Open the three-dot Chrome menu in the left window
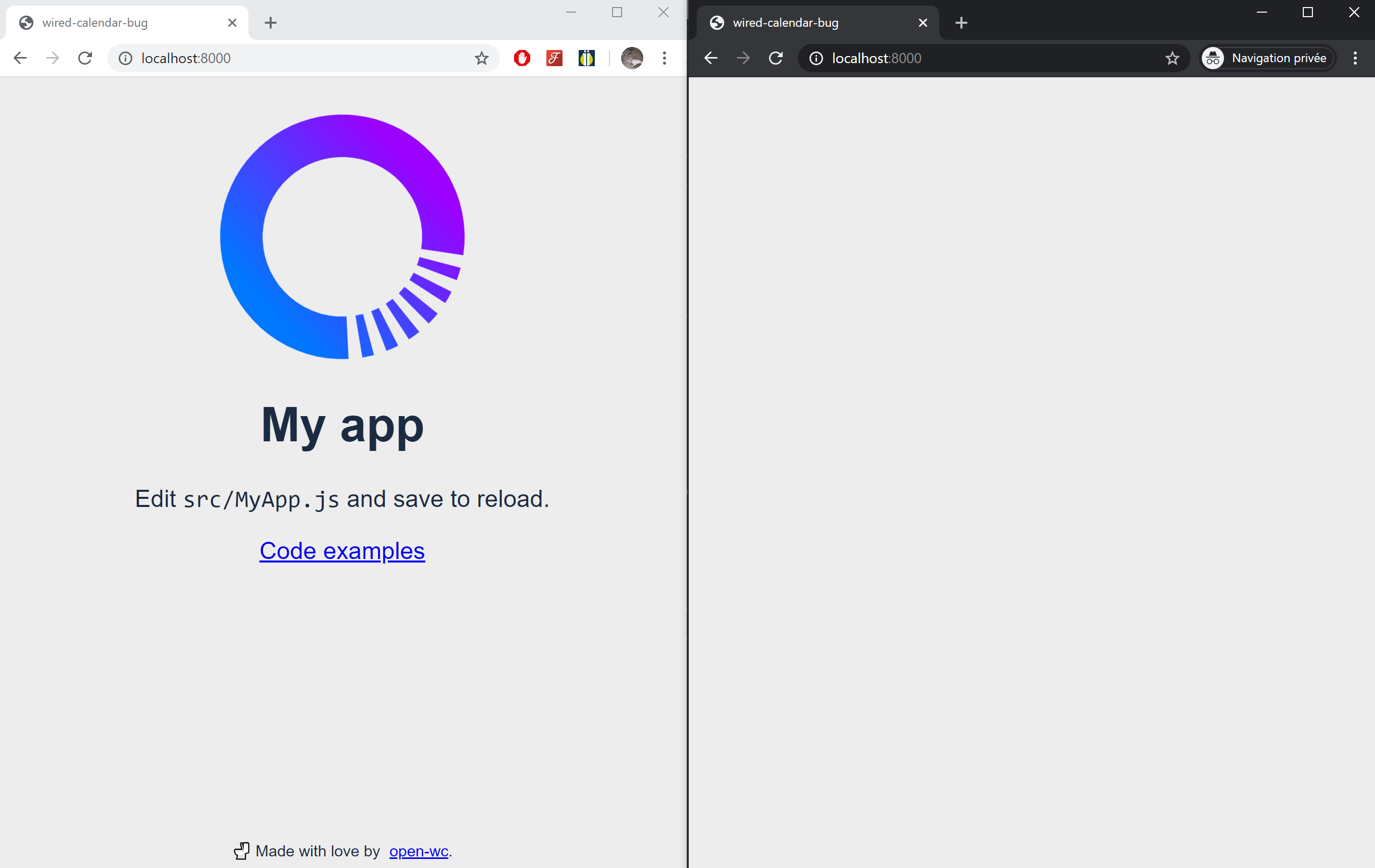 pos(664,58)
